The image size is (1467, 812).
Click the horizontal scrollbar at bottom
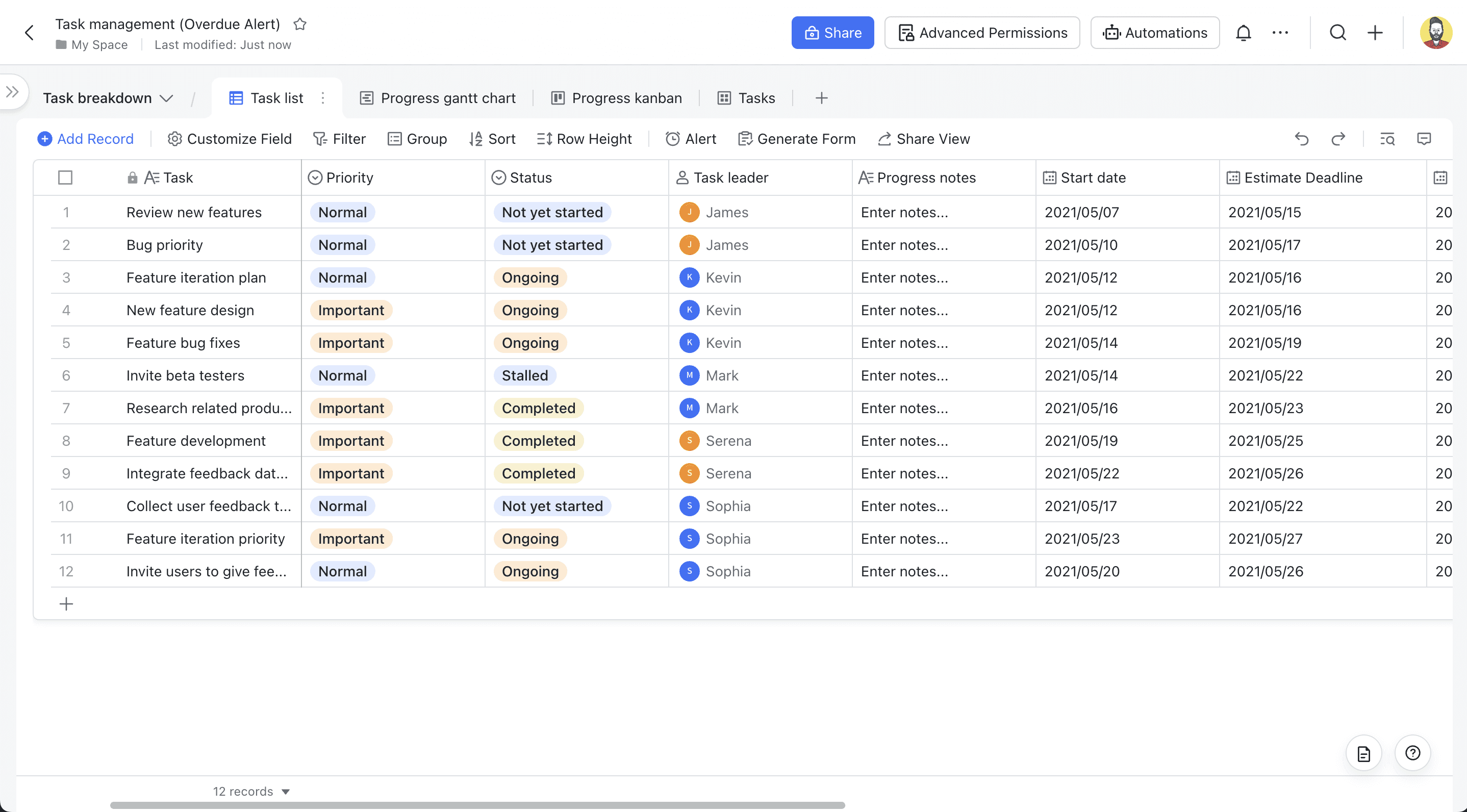click(x=477, y=805)
